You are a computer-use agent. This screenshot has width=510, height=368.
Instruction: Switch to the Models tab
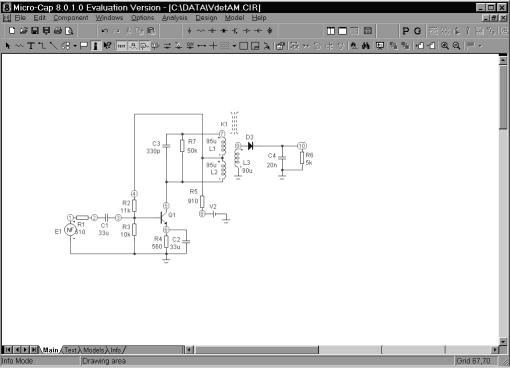[x=93, y=350]
